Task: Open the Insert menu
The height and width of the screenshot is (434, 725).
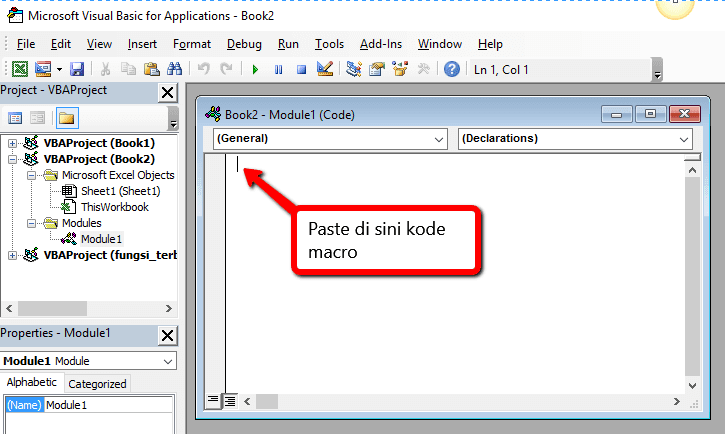Action: pos(142,44)
